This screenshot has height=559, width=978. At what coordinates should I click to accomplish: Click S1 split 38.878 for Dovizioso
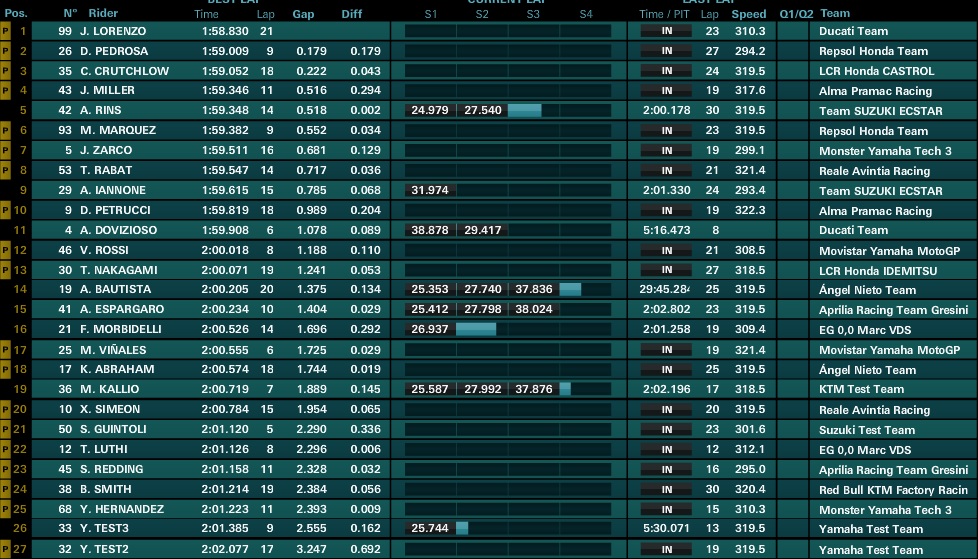[x=430, y=230]
